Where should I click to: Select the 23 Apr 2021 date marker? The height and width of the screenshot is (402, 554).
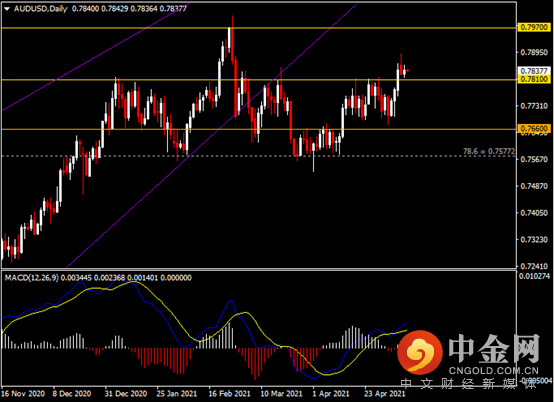click(384, 394)
